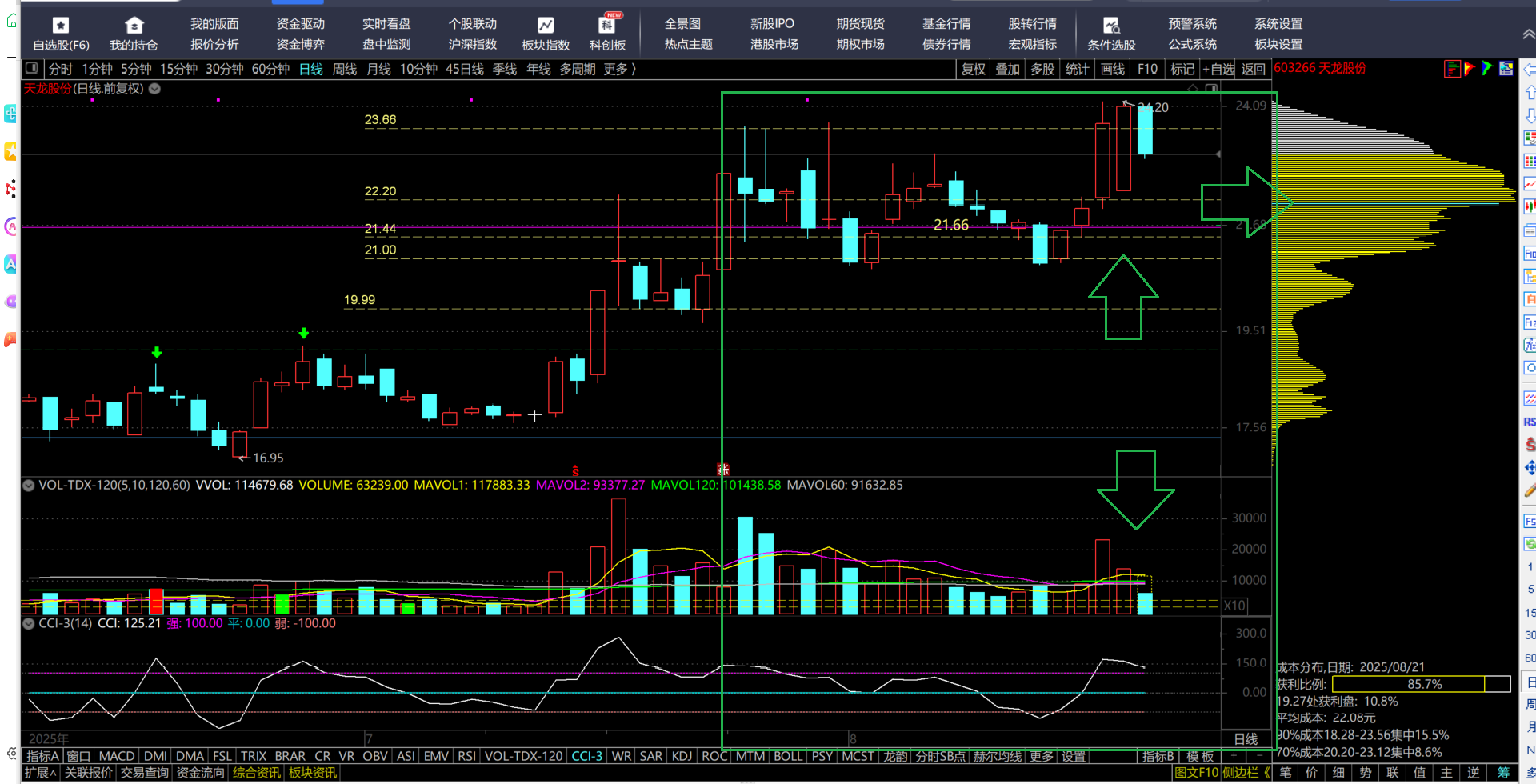The height and width of the screenshot is (784, 1536).
Task: Open the 更多 indicator list
Action: (1042, 756)
